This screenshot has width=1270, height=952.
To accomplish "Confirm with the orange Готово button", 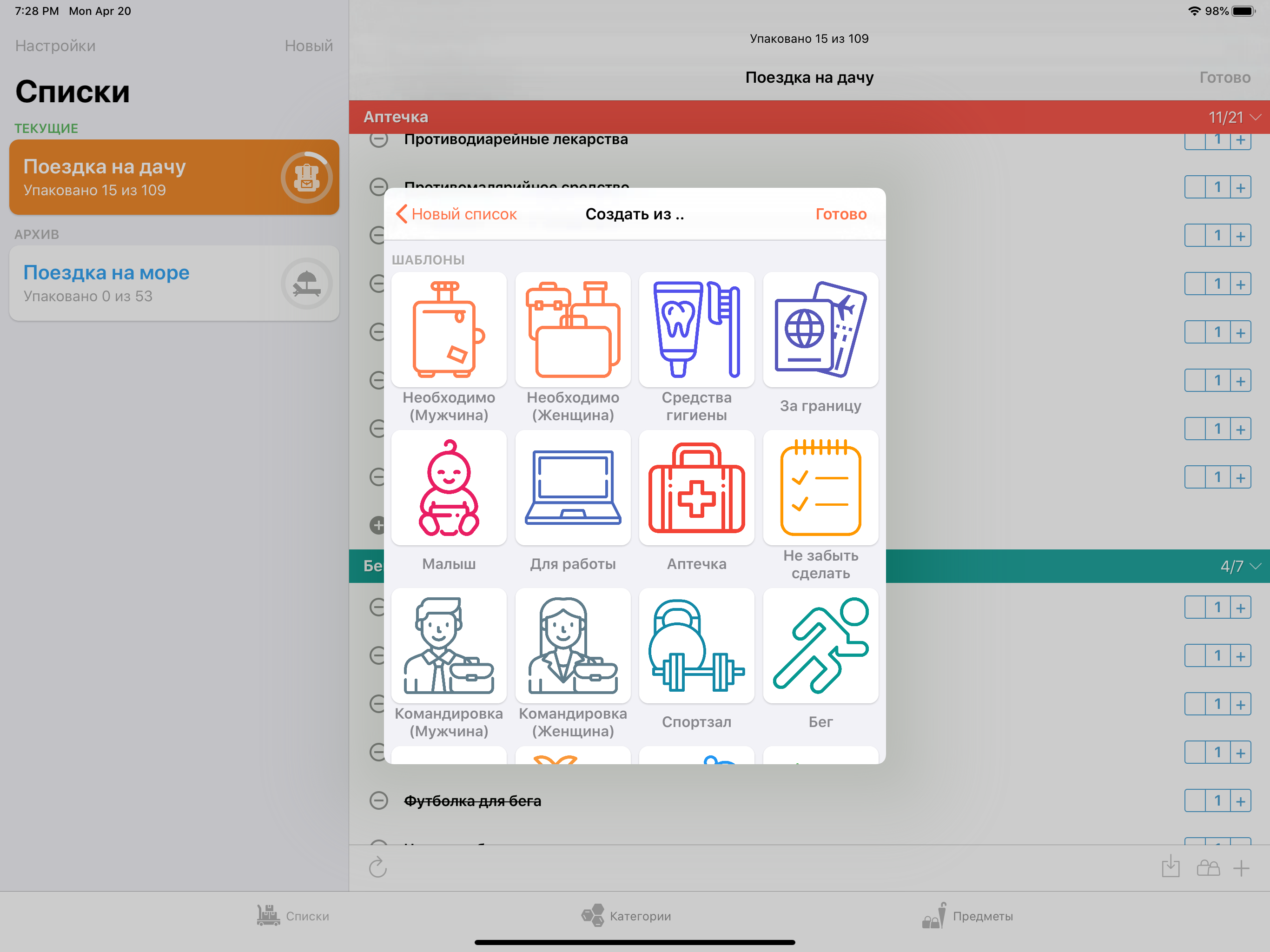I will pos(841,214).
